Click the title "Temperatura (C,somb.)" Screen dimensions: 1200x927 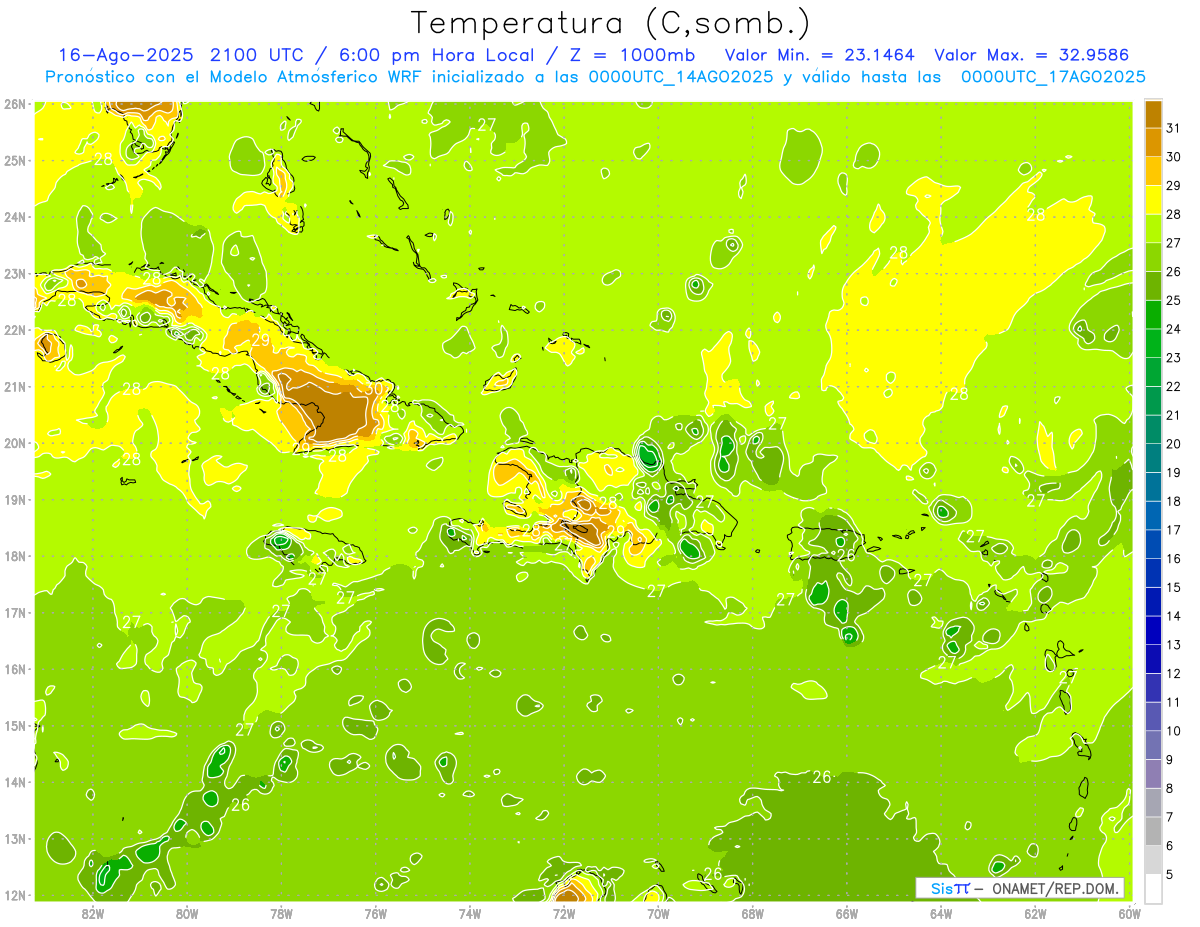click(611, 23)
